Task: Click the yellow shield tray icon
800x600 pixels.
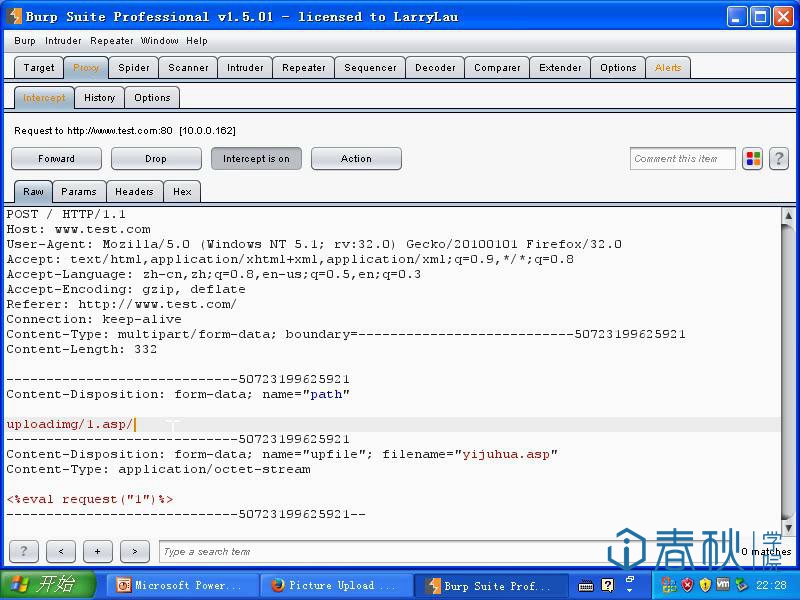Action: (705, 585)
